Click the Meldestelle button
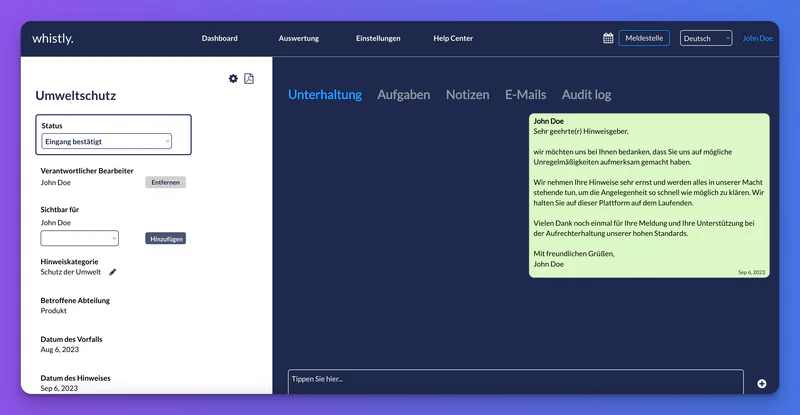The image size is (800, 415). 644,38
